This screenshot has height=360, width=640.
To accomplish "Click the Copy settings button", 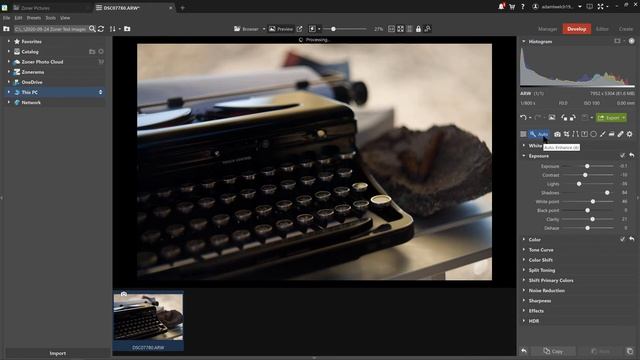I will tap(553, 351).
